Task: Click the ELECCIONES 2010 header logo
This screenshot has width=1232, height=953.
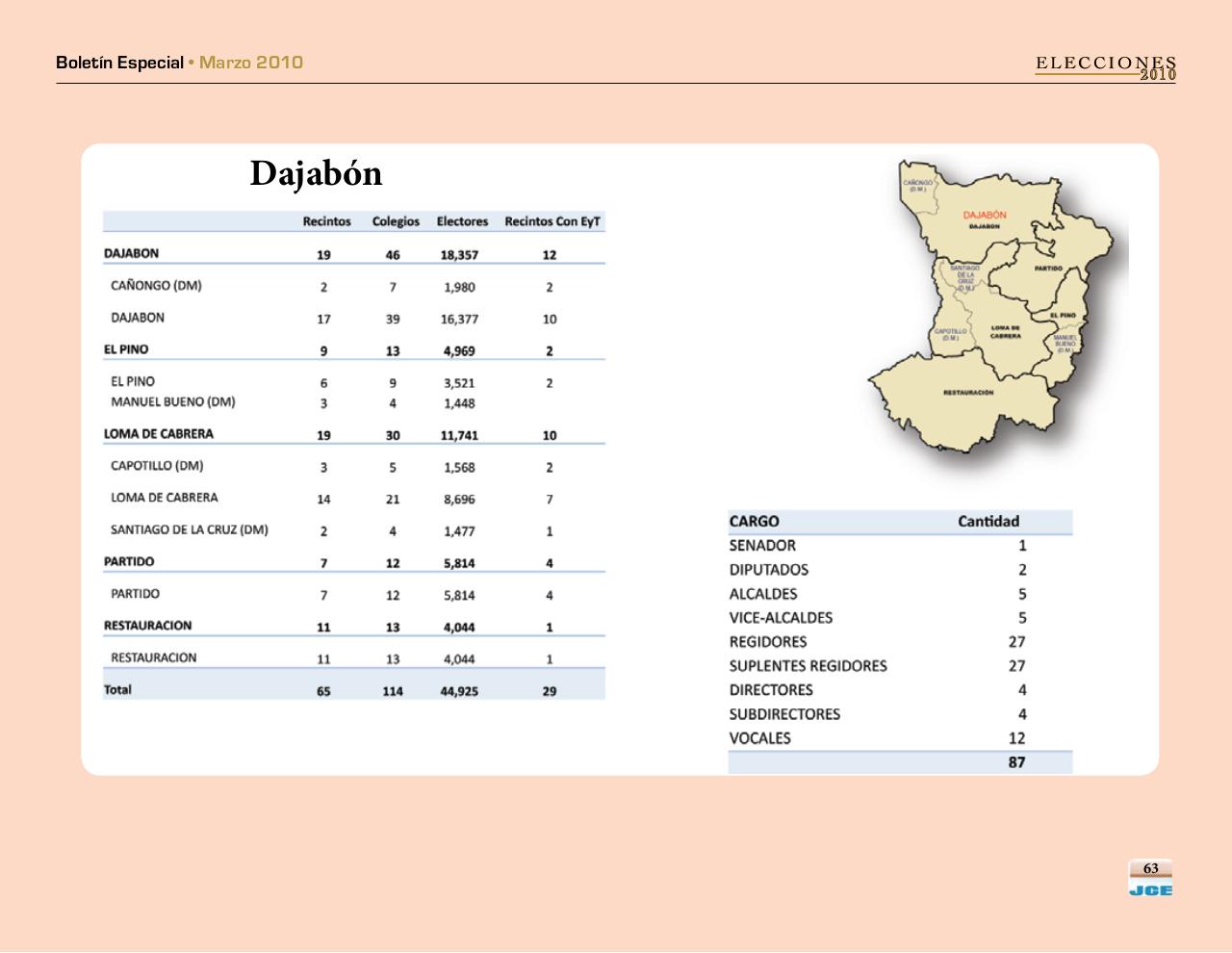Action: 1106,66
